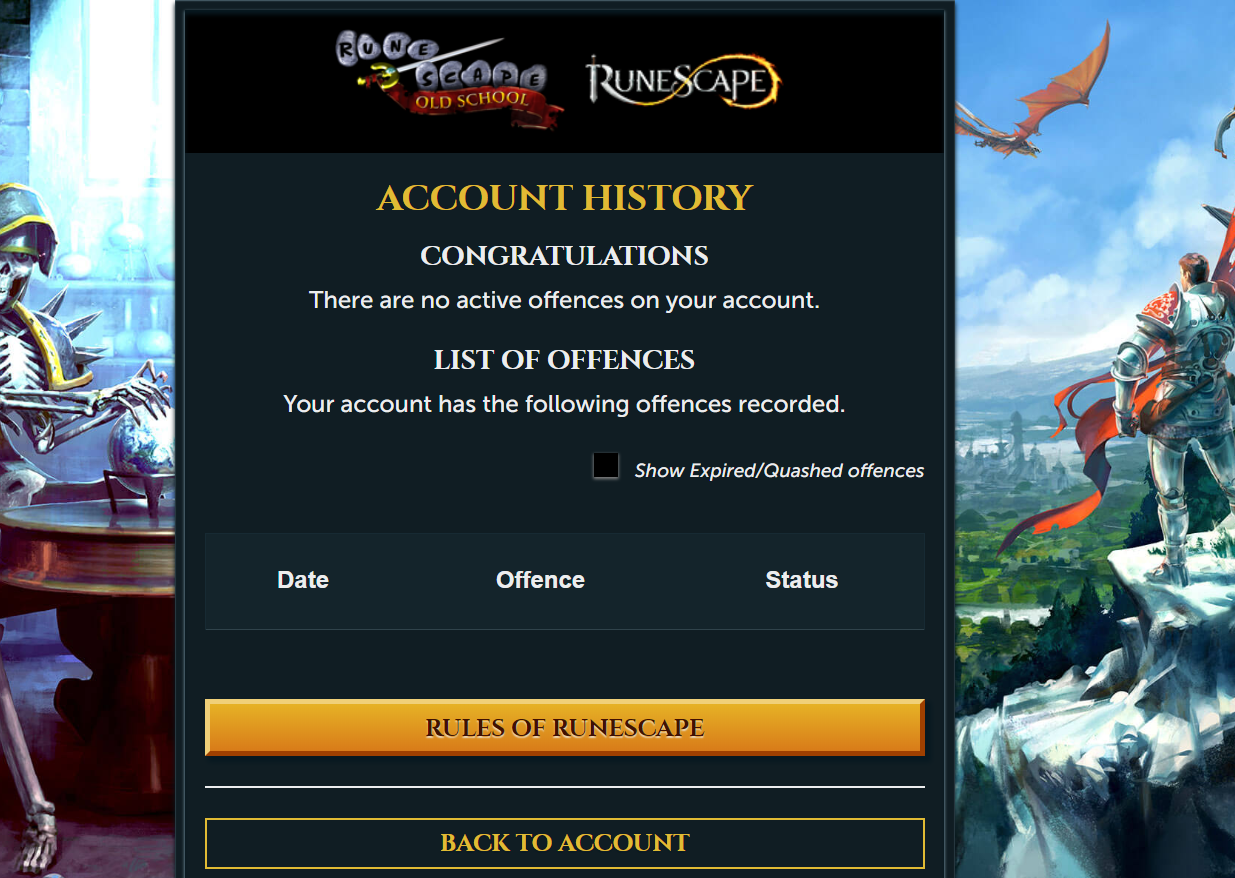Enable Show Expired/Quashed offences checkbox
The width and height of the screenshot is (1235, 878).
tap(605, 465)
